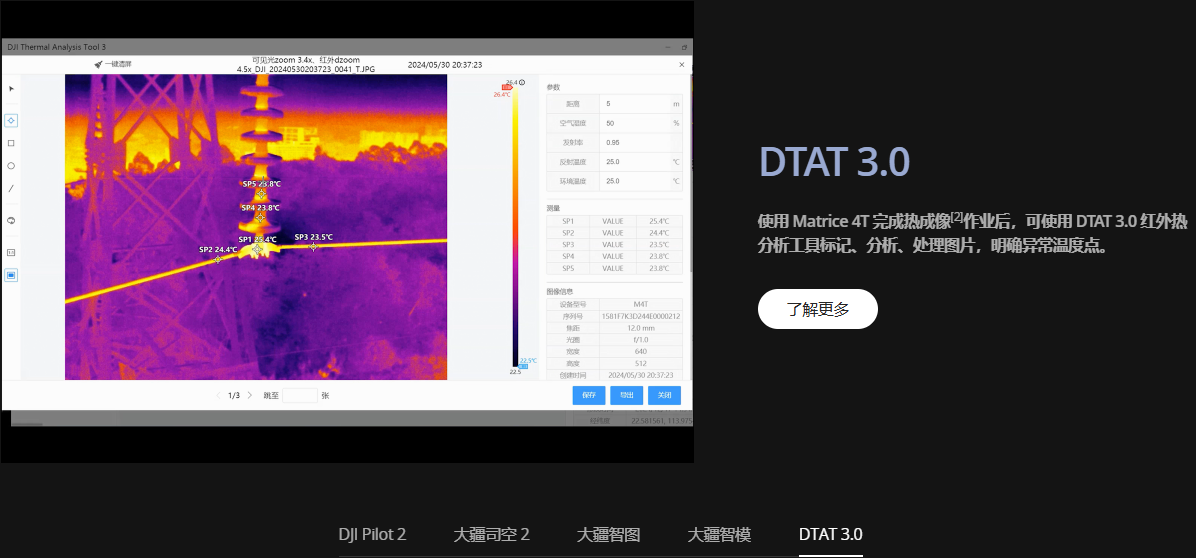The width and height of the screenshot is (1196, 558).
Task: Click the jump-to page number field
Action: [299, 395]
